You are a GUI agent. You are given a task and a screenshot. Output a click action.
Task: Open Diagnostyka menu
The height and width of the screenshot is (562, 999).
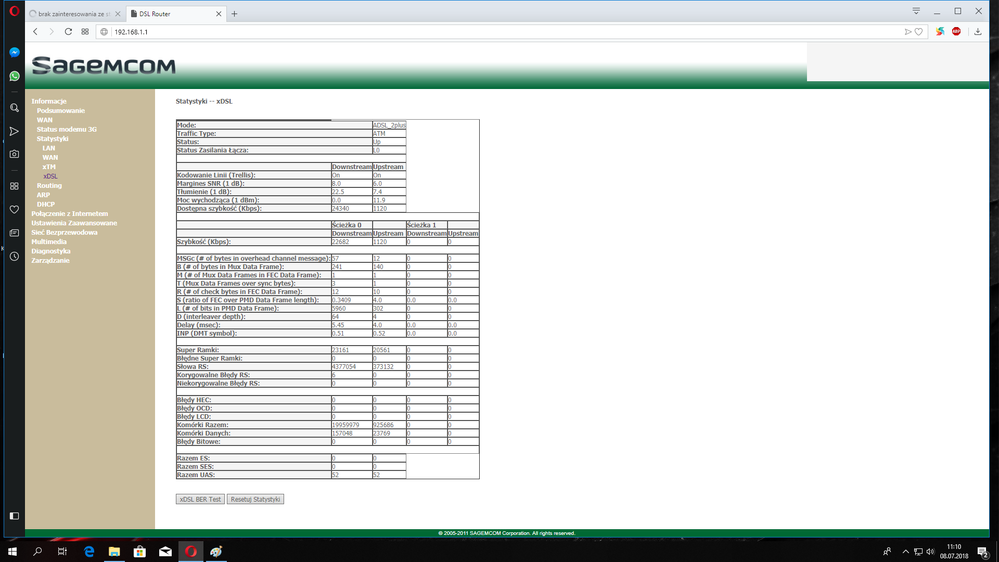[x=51, y=251]
